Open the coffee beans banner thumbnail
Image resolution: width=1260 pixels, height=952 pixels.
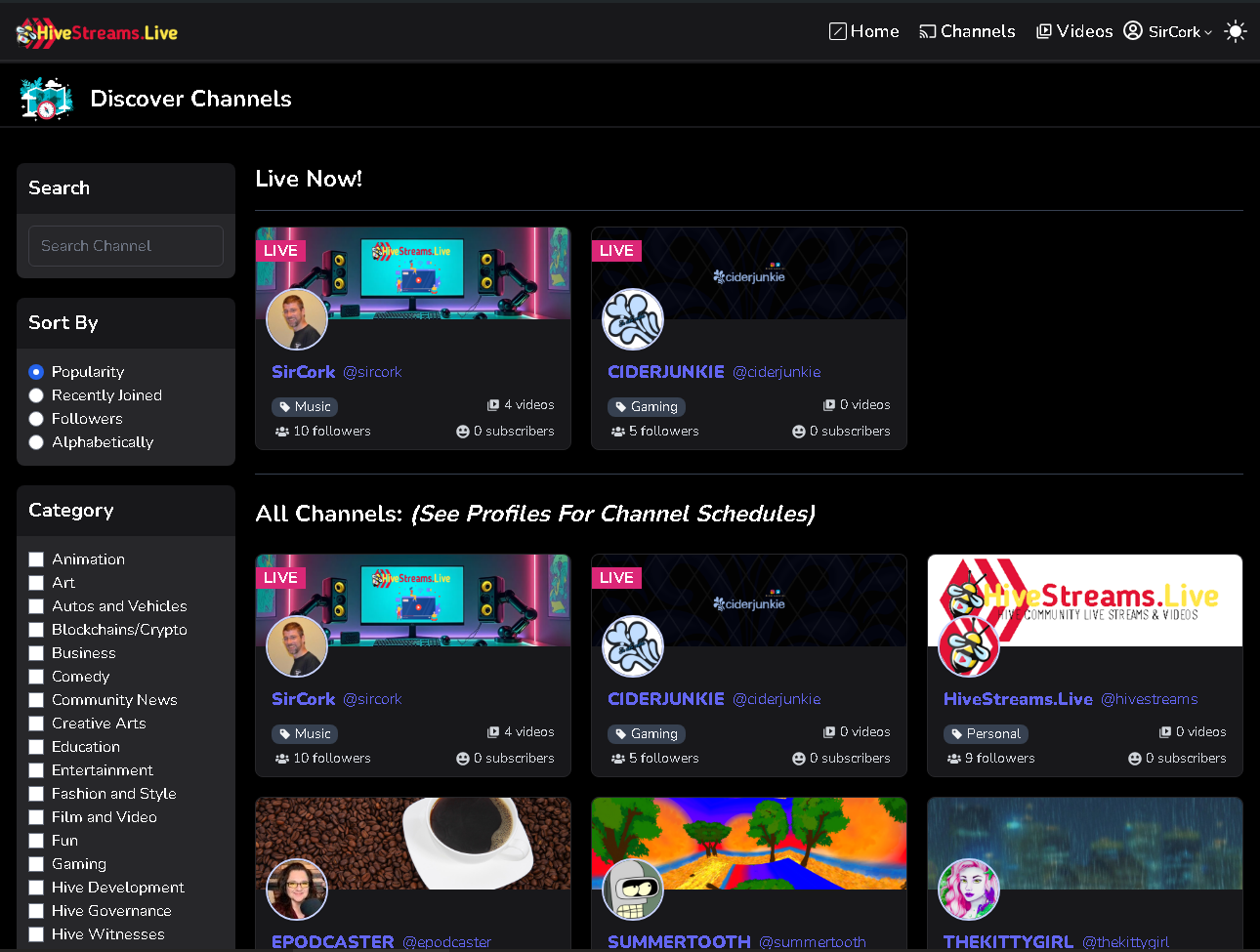coord(413,844)
